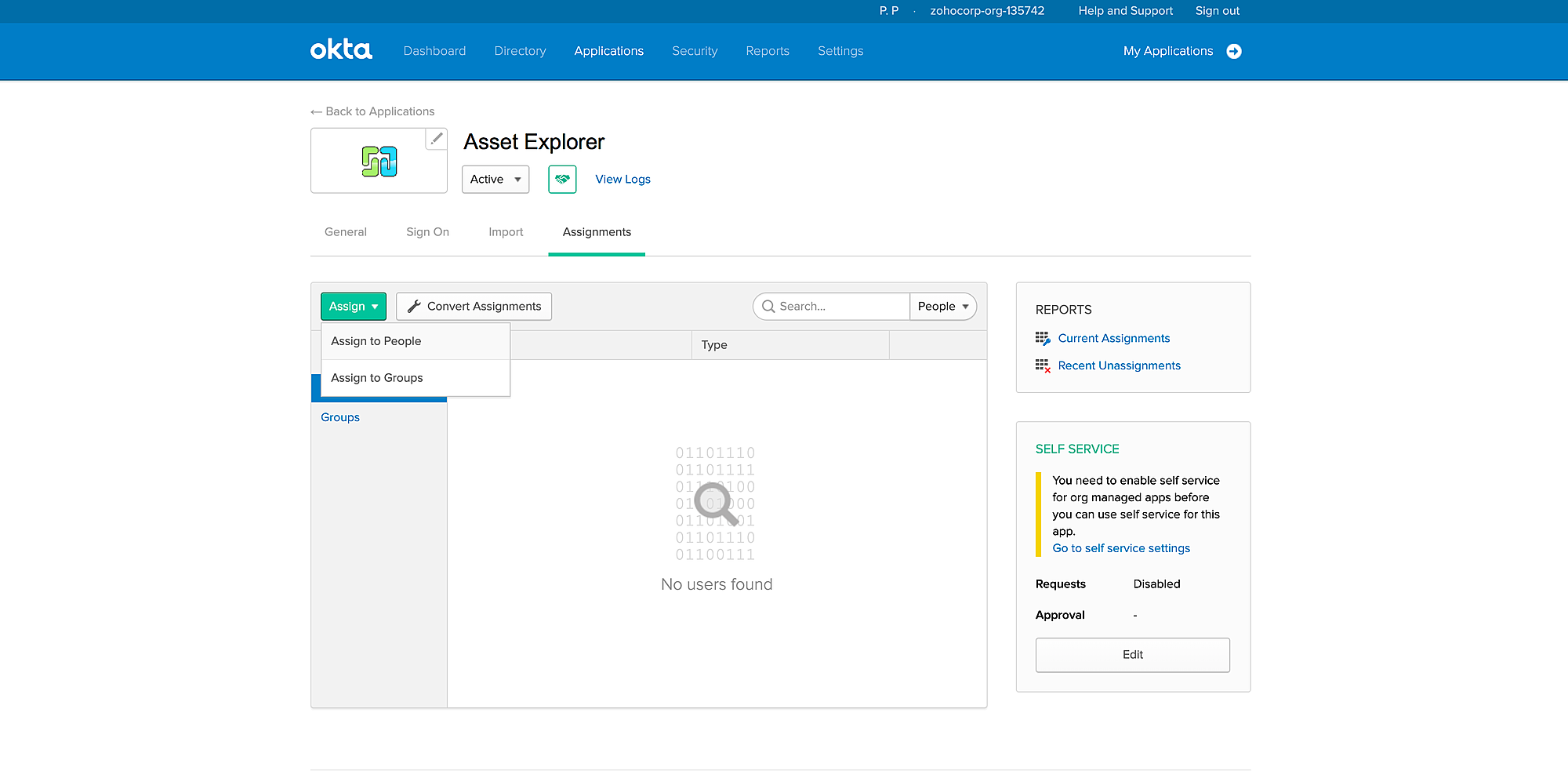Image resolution: width=1568 pixels, height=778 pixels.
Task: Click the Current Assignments report grid icon
Action: [1042, 338]
